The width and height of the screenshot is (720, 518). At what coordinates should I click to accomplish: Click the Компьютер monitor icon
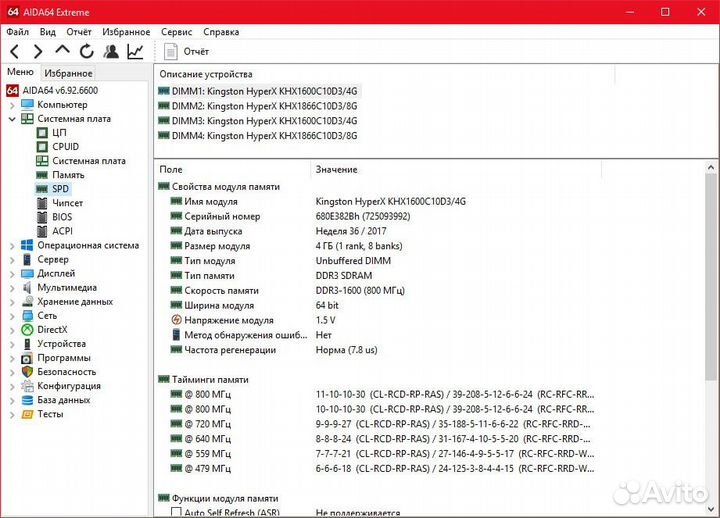pyautogui.click(x=27, y=105)
